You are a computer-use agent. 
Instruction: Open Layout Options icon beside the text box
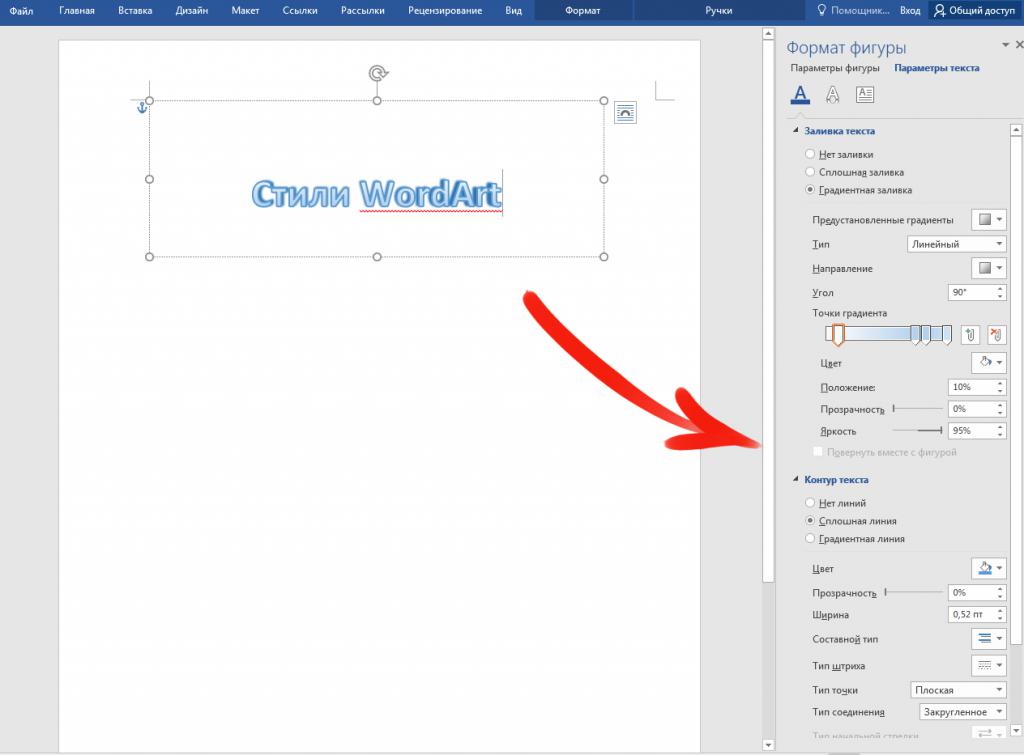(x=625, y=113)
